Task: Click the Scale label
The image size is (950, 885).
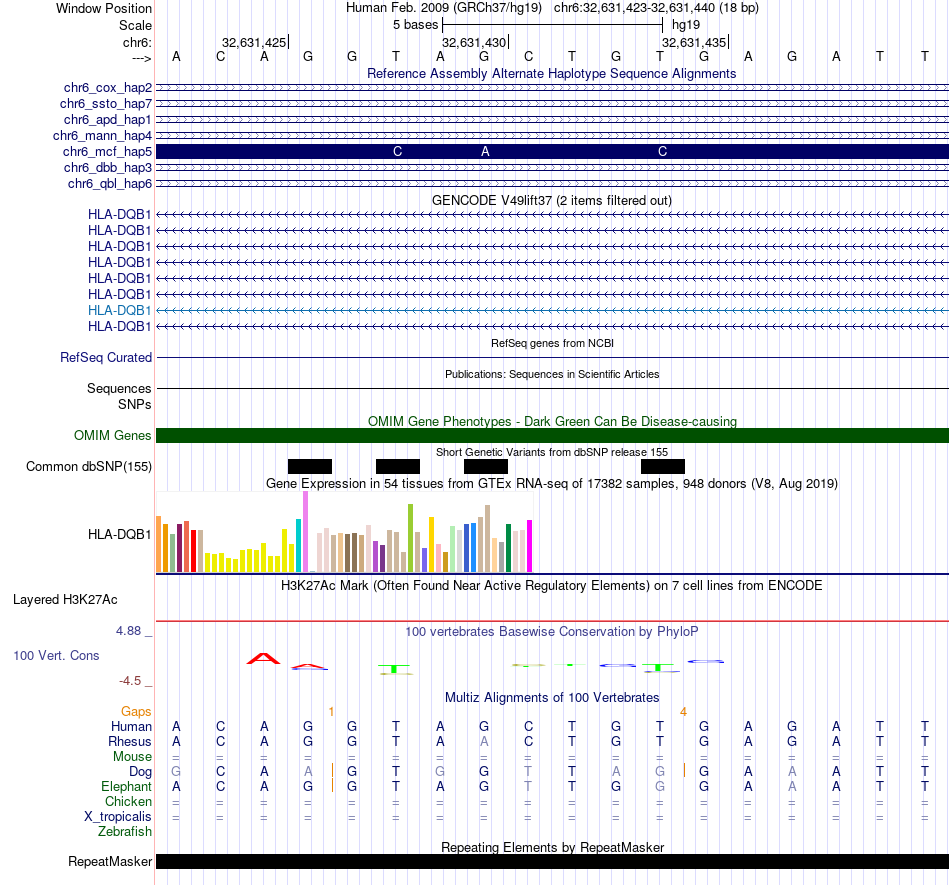Action: [136, 25]
